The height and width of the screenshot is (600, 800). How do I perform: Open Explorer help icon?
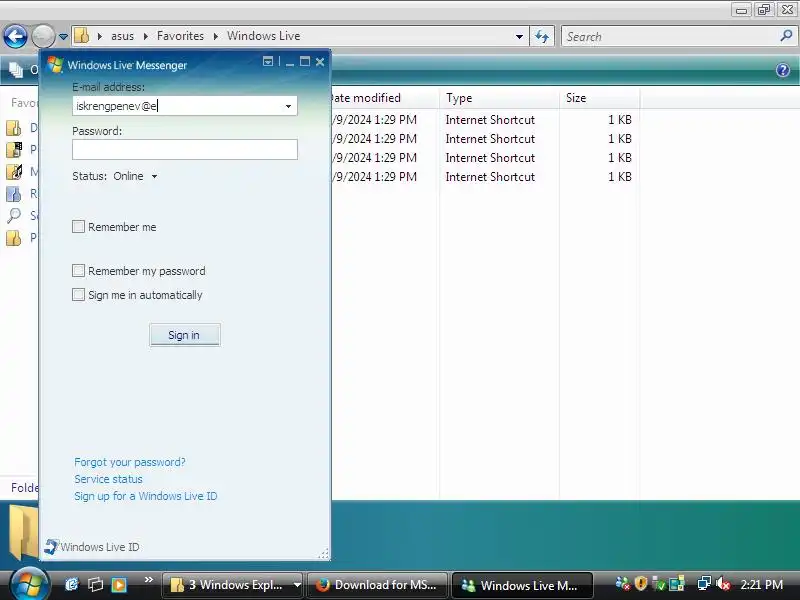(x=783, y=70)
